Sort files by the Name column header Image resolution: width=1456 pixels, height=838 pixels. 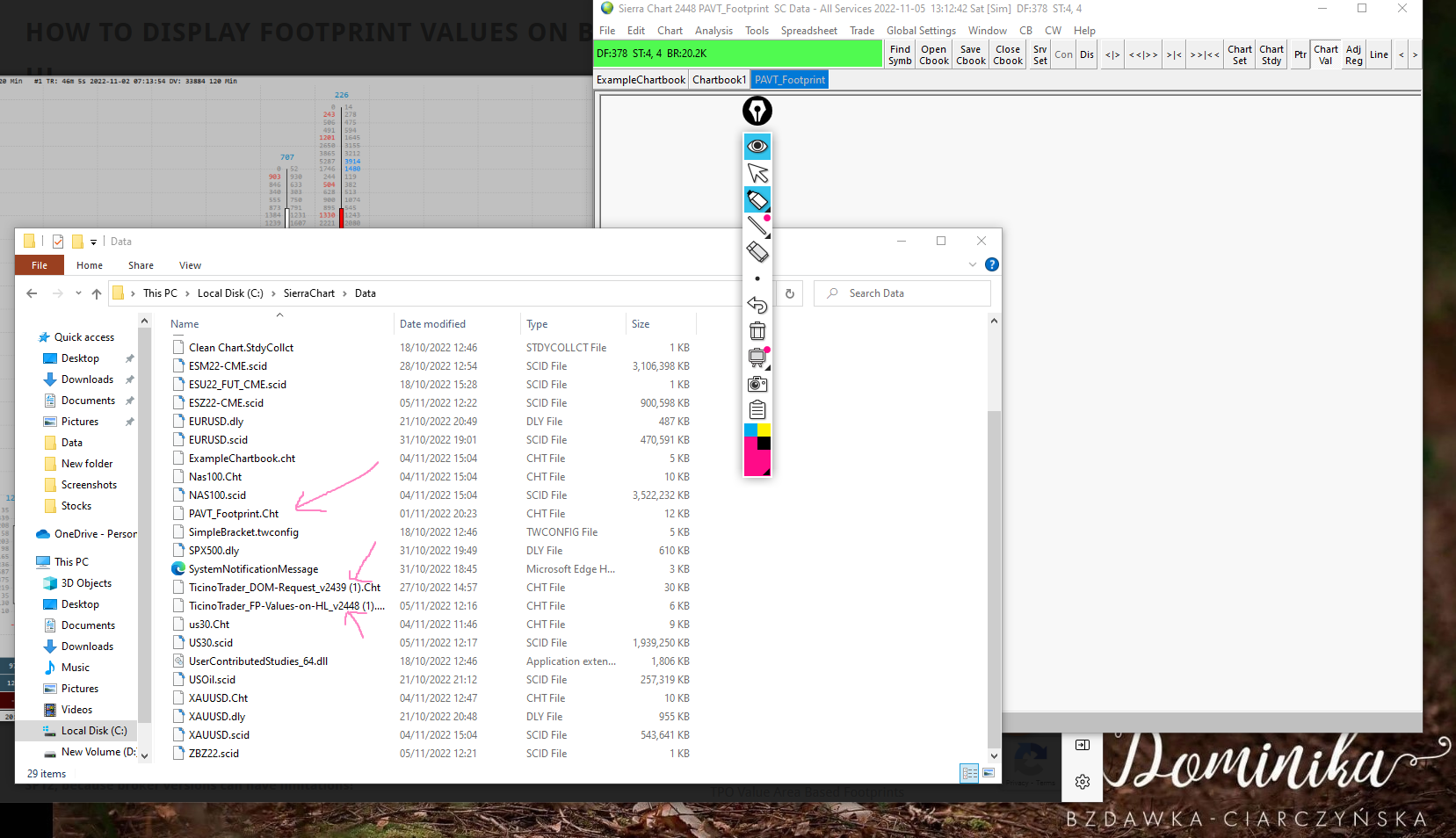point(279,324)
